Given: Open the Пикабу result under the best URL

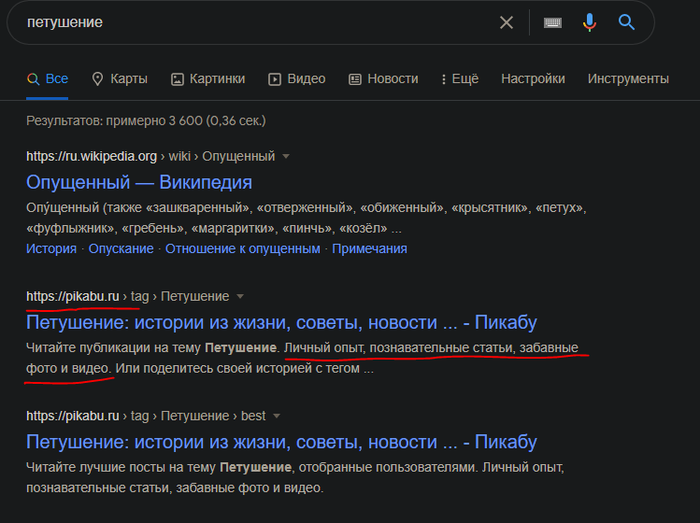Looking at the screenshot, I should click(x=281, y=442).
